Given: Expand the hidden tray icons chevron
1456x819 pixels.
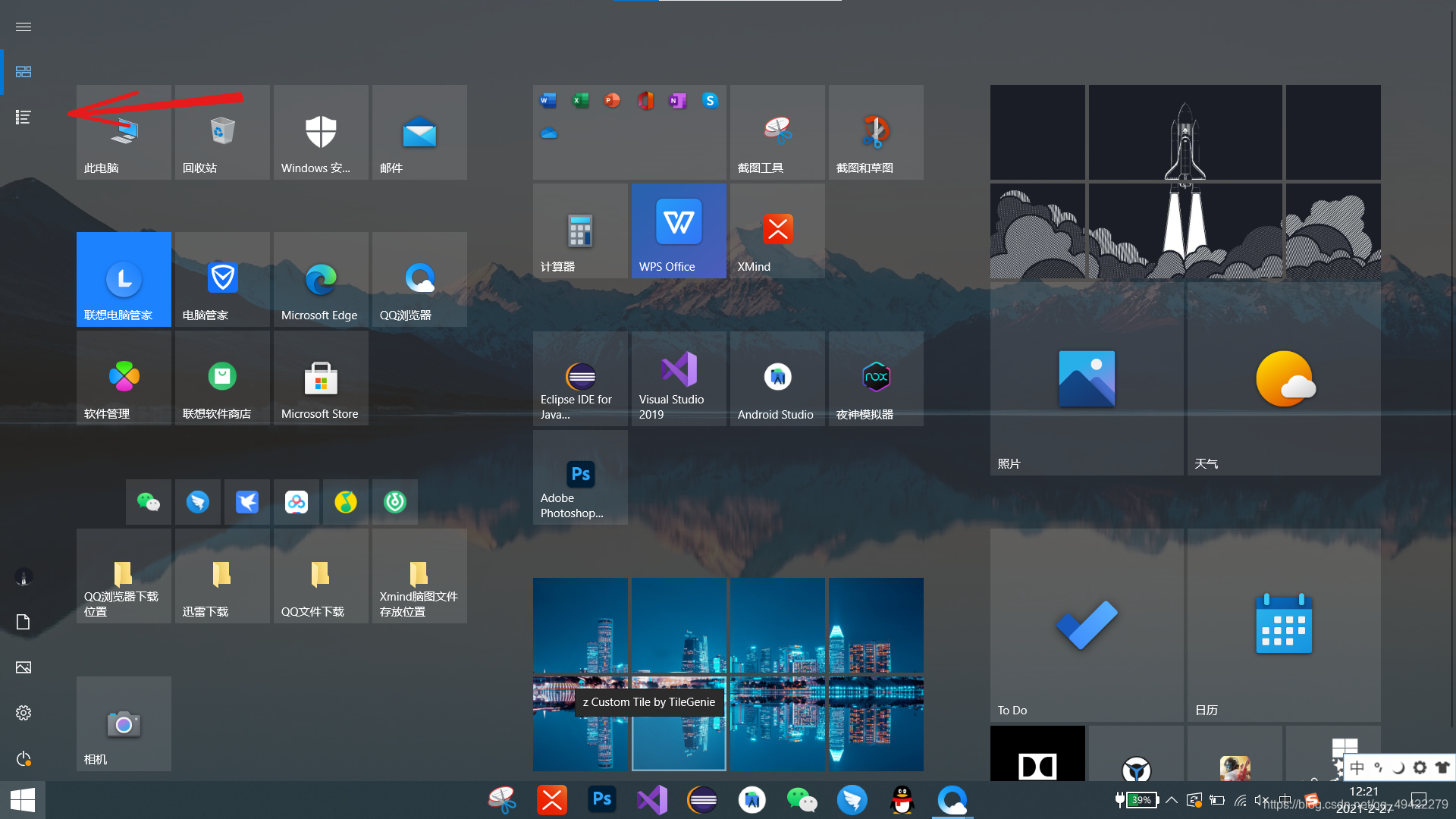Looking at the screenshot, I should [x=1172, y=800].
